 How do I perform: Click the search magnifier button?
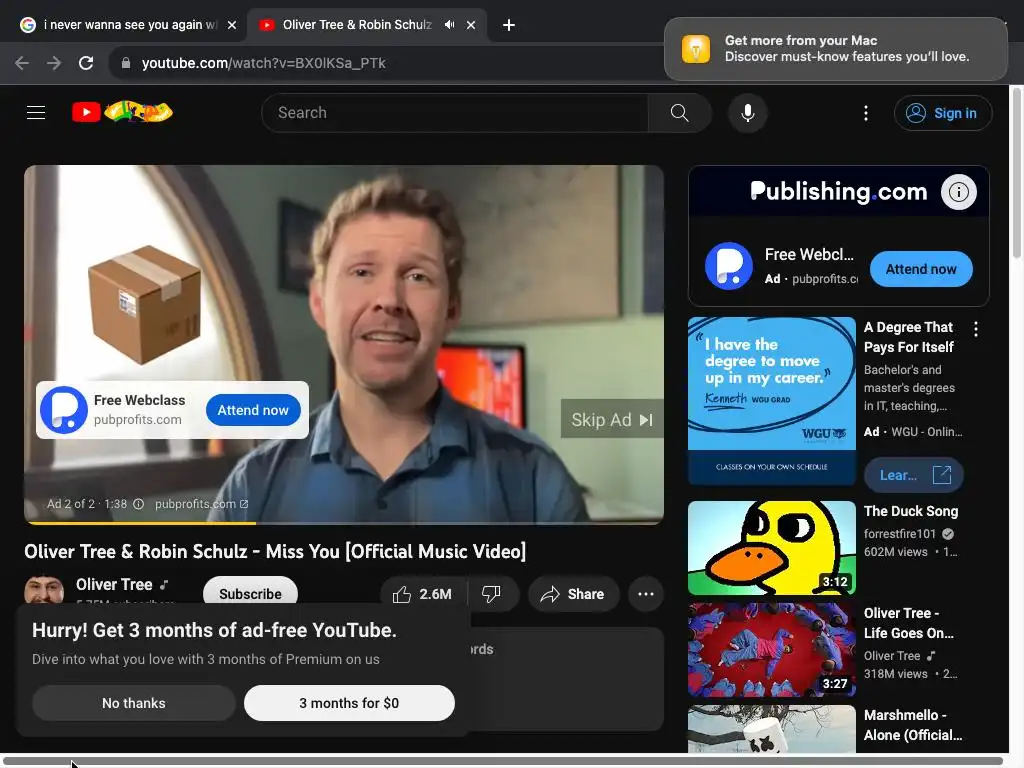coord(679,113)
